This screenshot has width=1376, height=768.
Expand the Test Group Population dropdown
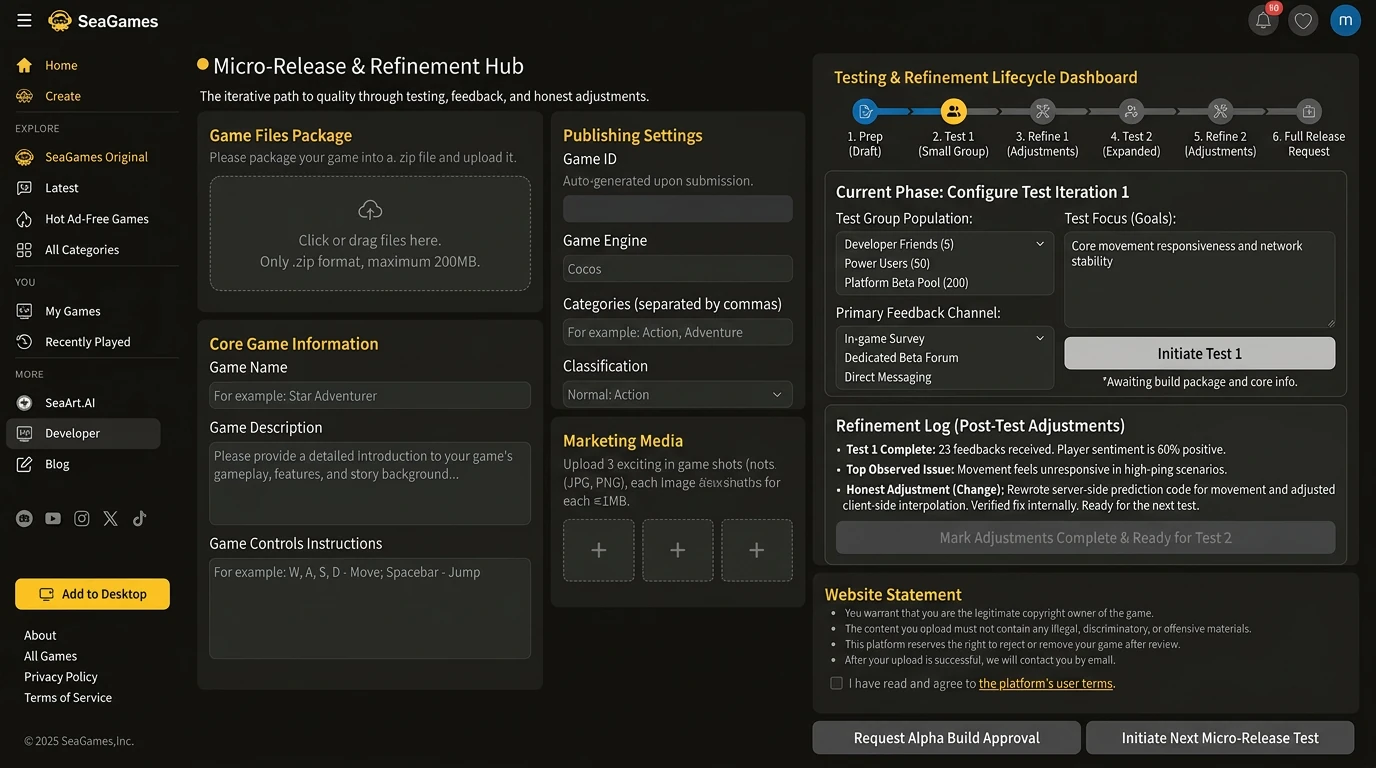pyautogui.click(x=1039, y=243)
